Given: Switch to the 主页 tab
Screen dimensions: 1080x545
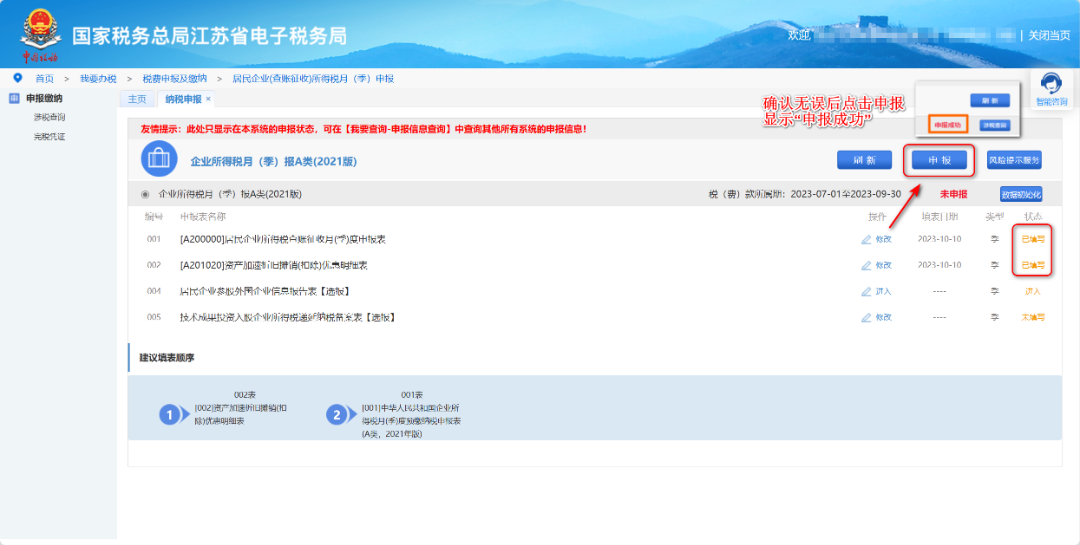Looking at the screenshot, I should click(x=137, y=99).
